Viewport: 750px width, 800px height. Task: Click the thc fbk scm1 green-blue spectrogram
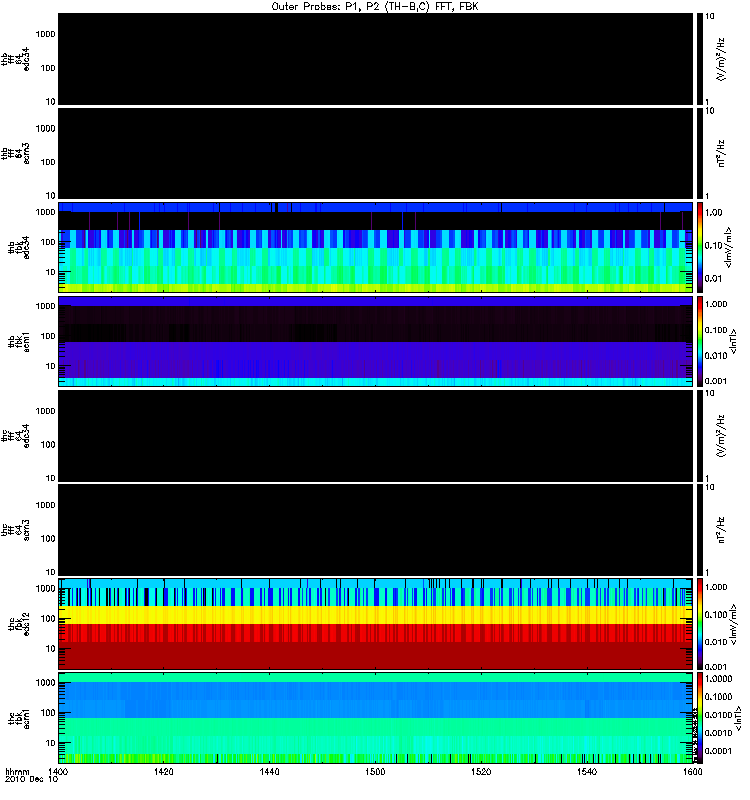(x=375, y=718)
